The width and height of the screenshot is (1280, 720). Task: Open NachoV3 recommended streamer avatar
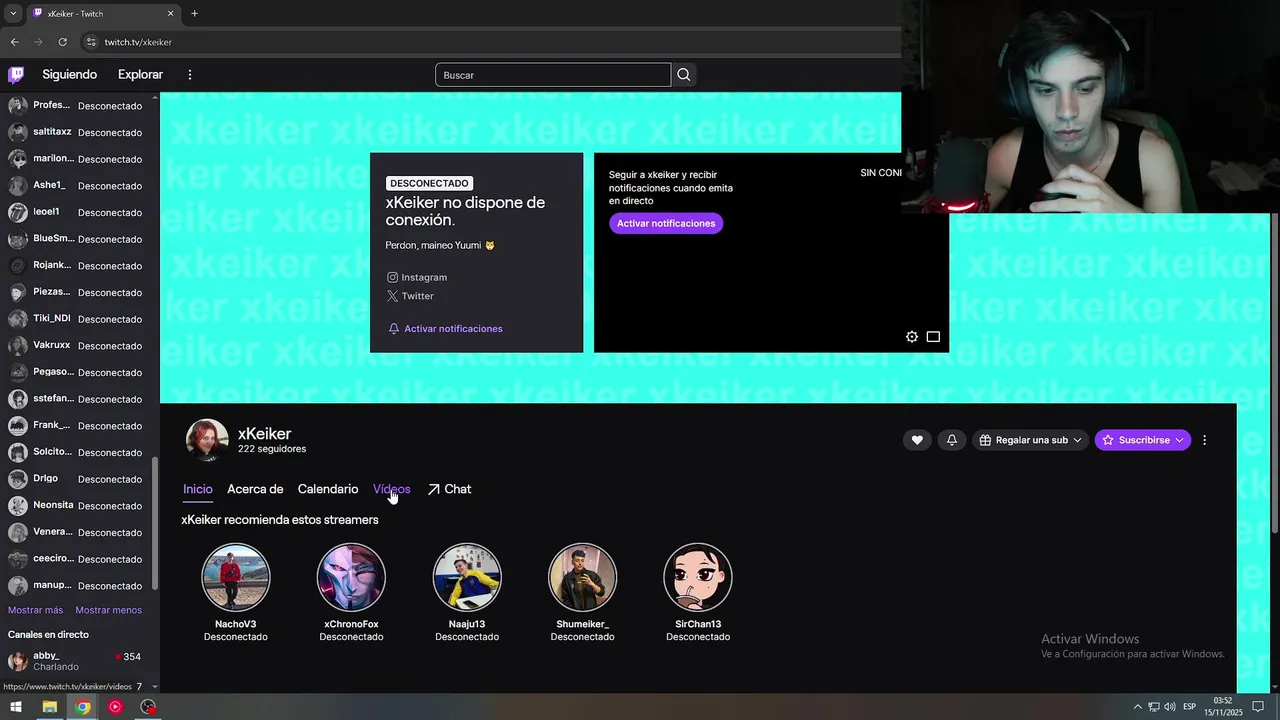click(x=236, y=577)
